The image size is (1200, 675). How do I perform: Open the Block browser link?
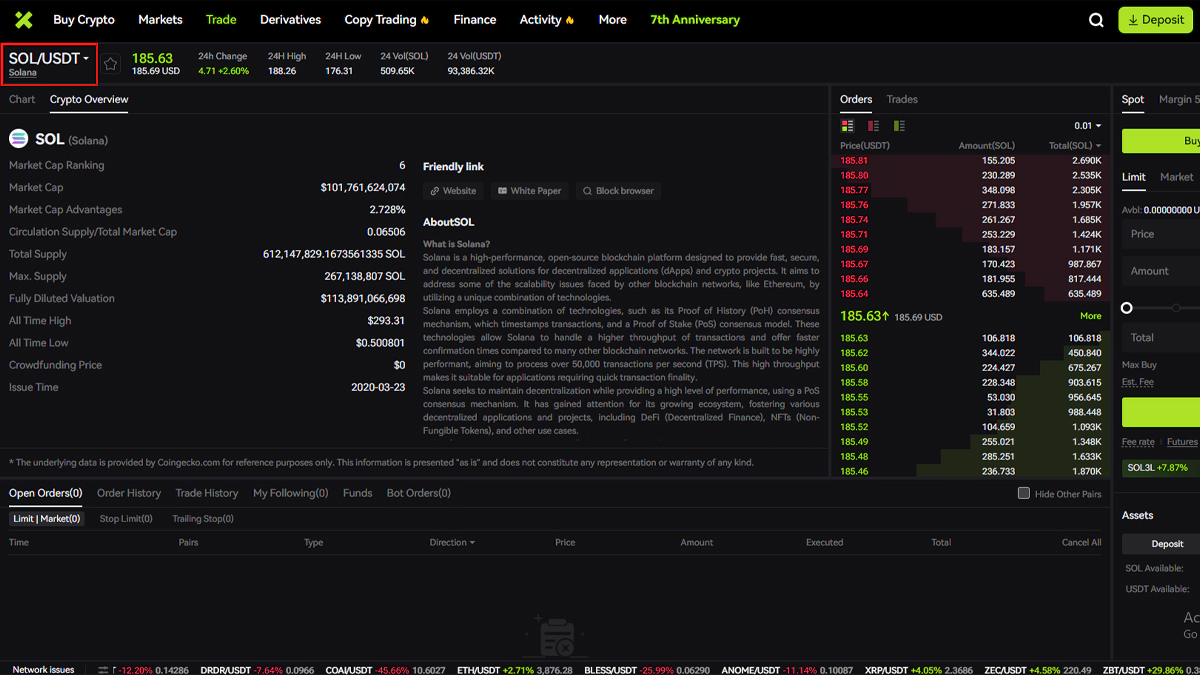618,191
